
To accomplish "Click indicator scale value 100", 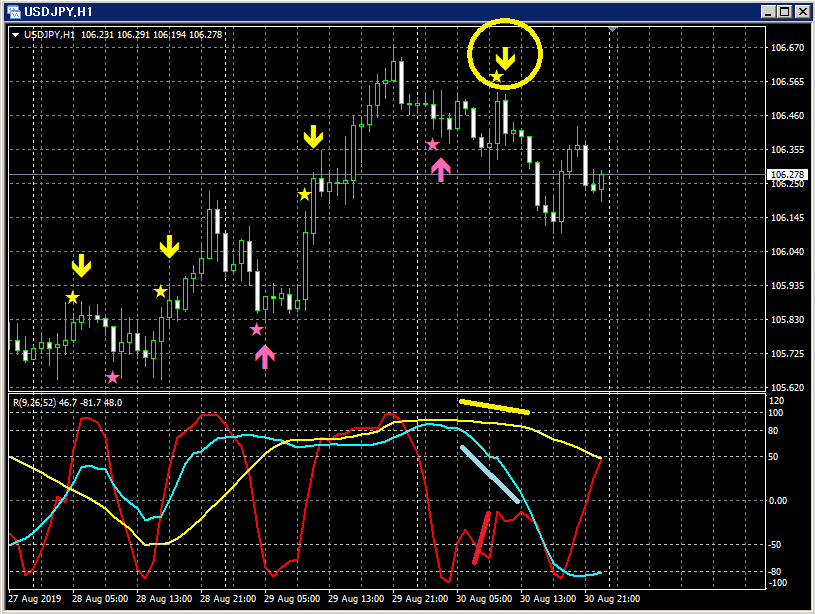I will 777,413.
